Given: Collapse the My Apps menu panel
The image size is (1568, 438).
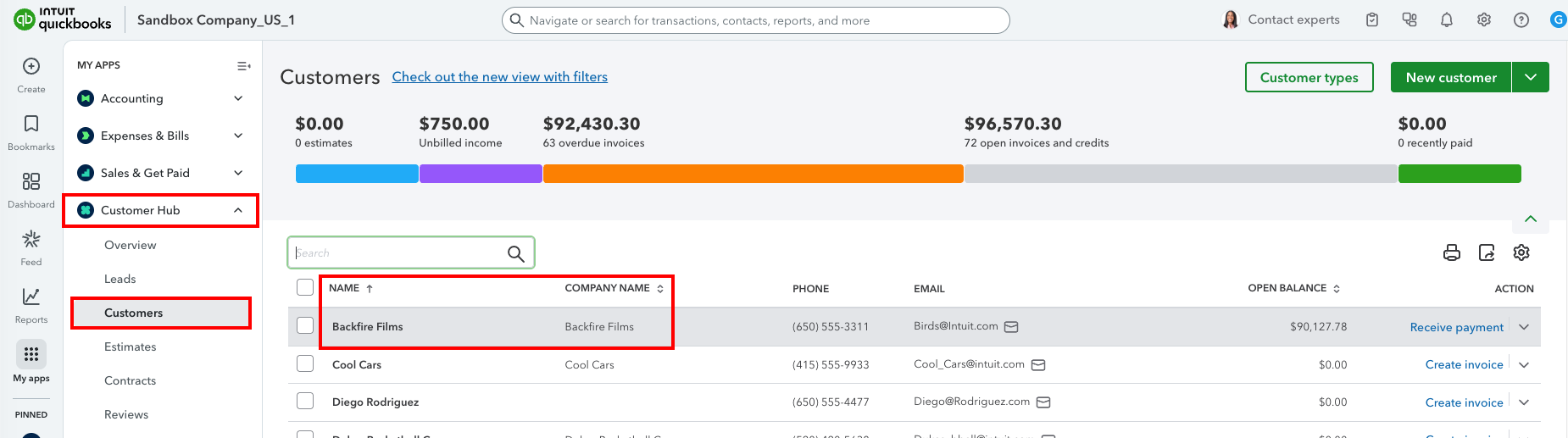Looking at the screenshot, I should 244,65.
